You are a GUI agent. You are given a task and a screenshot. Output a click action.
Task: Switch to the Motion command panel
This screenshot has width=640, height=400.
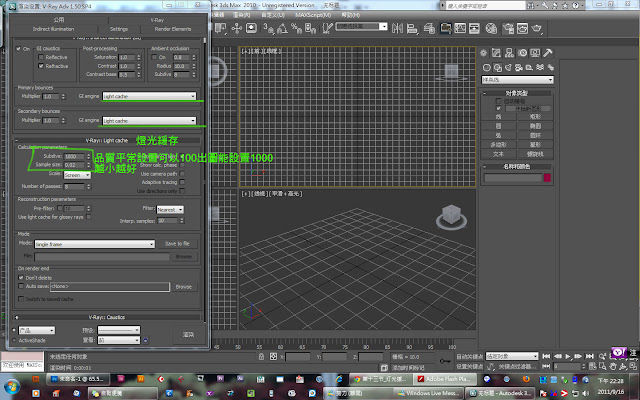click(522, 53)
